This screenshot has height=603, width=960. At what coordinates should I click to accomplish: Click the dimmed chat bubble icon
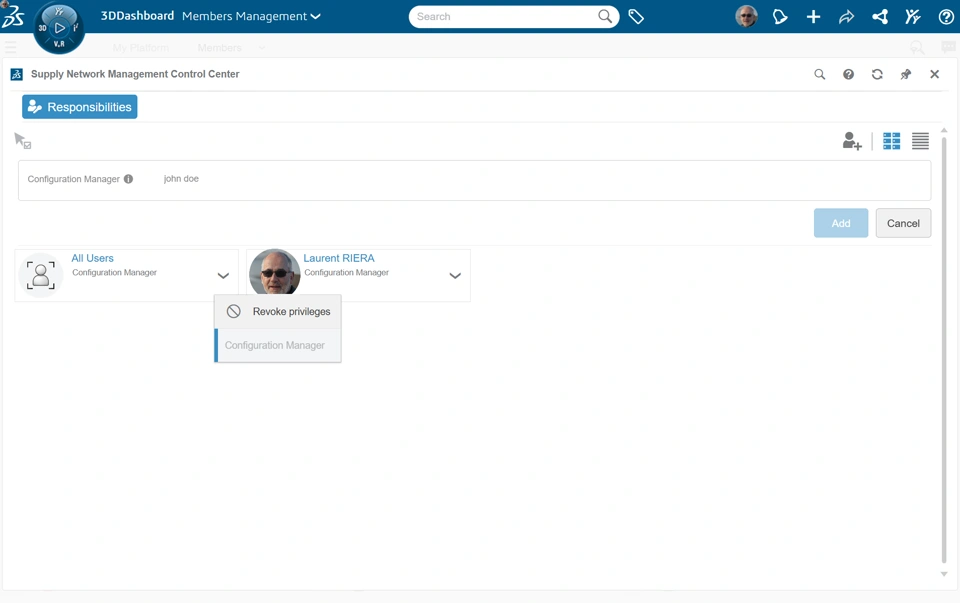click(x=948, y=47)
